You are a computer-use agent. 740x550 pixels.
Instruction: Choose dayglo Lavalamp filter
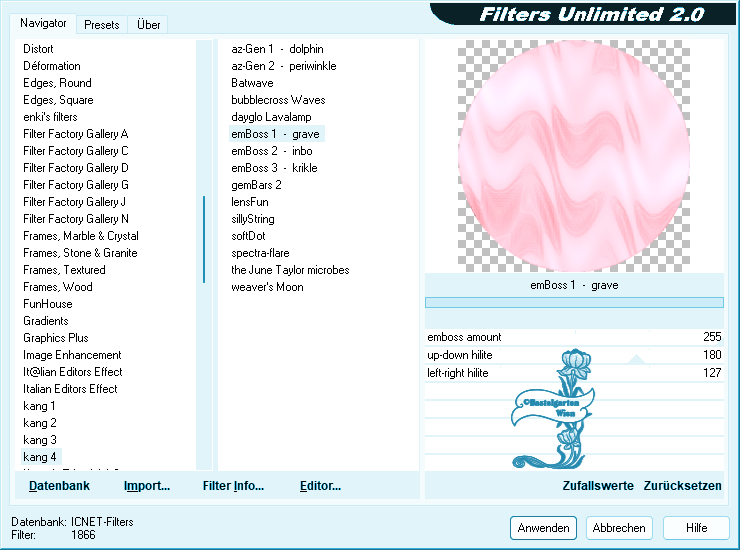271,117
